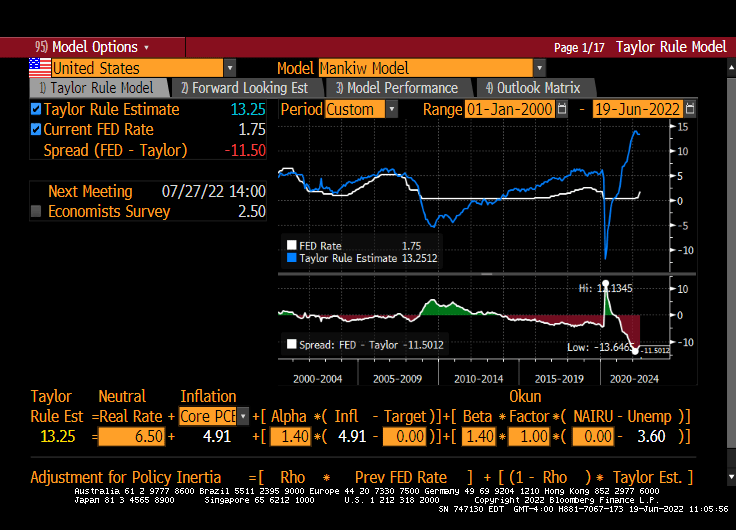Expand the United States country dropdown

click(229, 68)
